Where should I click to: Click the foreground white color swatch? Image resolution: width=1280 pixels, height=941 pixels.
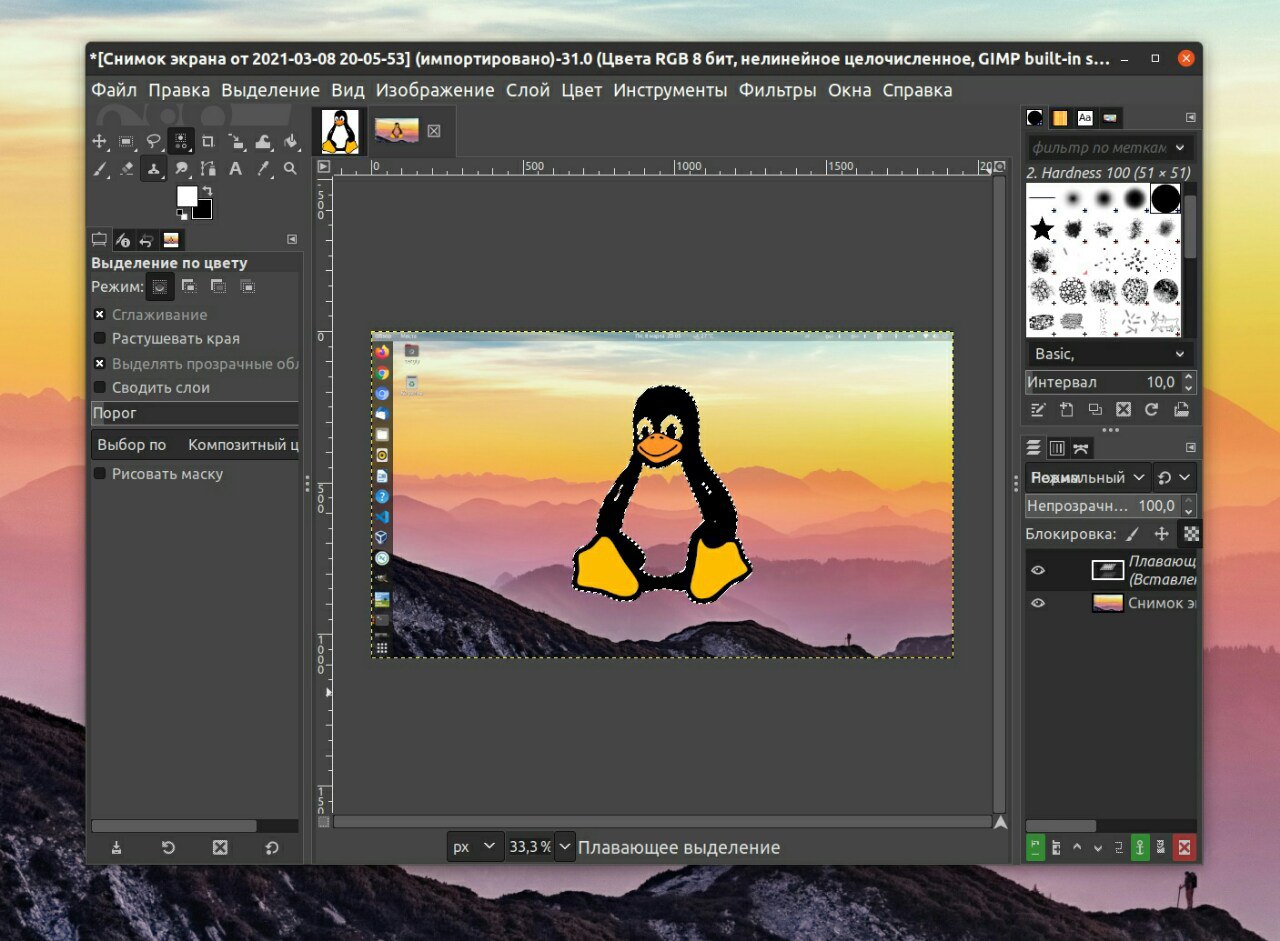point(187,196)
